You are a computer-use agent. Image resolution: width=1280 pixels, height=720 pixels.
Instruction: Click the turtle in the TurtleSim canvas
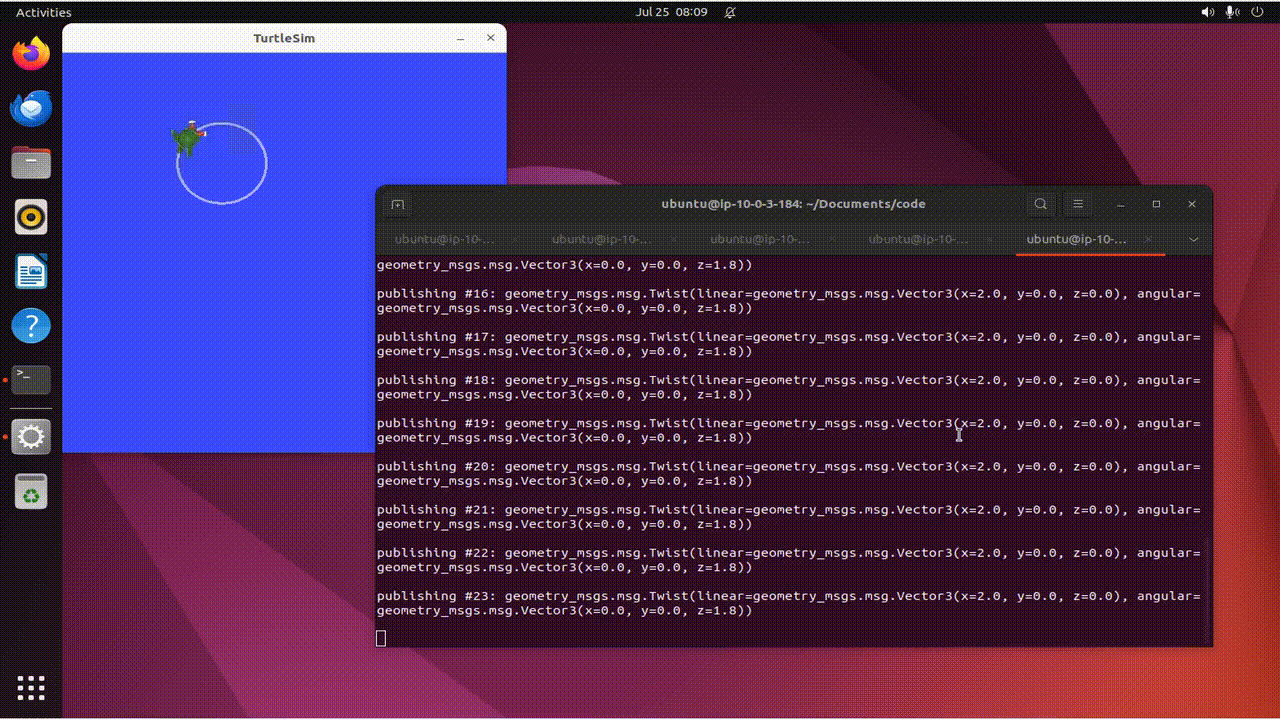[187, 138]
